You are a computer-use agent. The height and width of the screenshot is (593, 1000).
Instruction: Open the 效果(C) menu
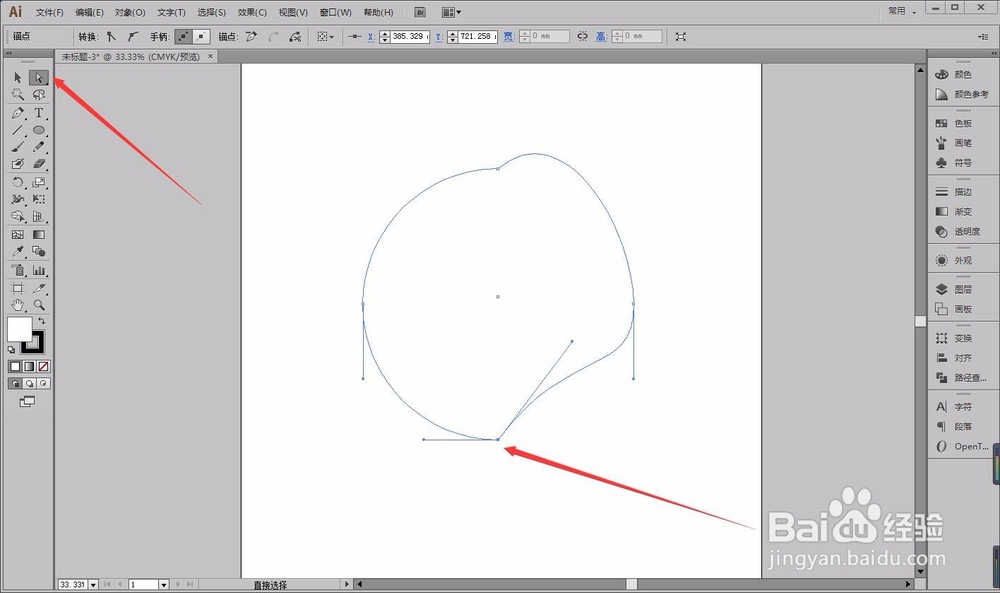point(252,12)
